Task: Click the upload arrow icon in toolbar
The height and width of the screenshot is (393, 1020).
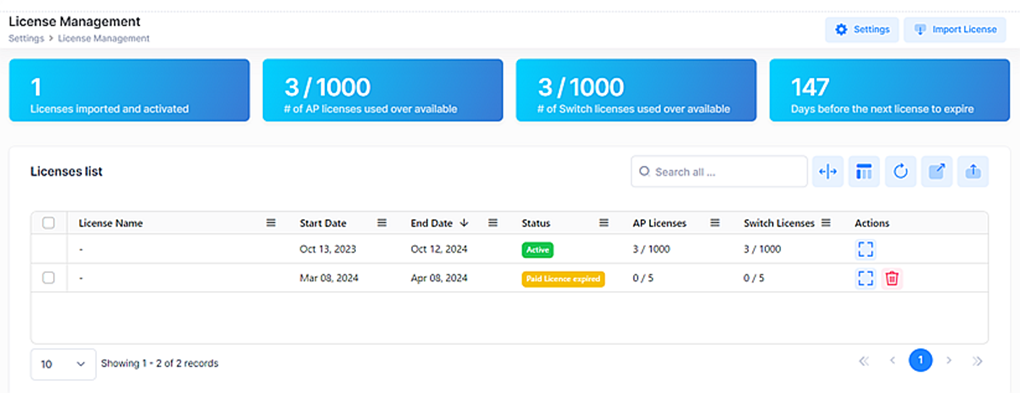Action: [973, 172]
